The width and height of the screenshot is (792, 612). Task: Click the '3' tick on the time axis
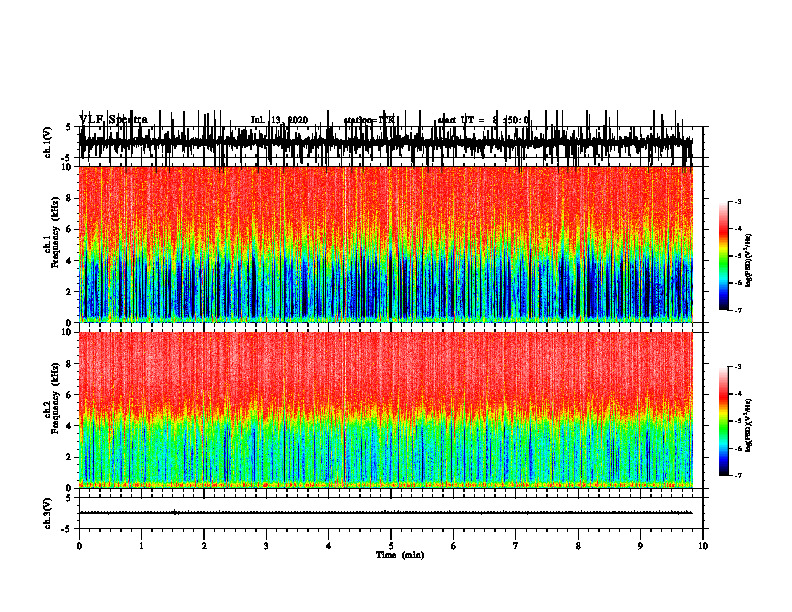pyautogui.click(x=266, y=546)
